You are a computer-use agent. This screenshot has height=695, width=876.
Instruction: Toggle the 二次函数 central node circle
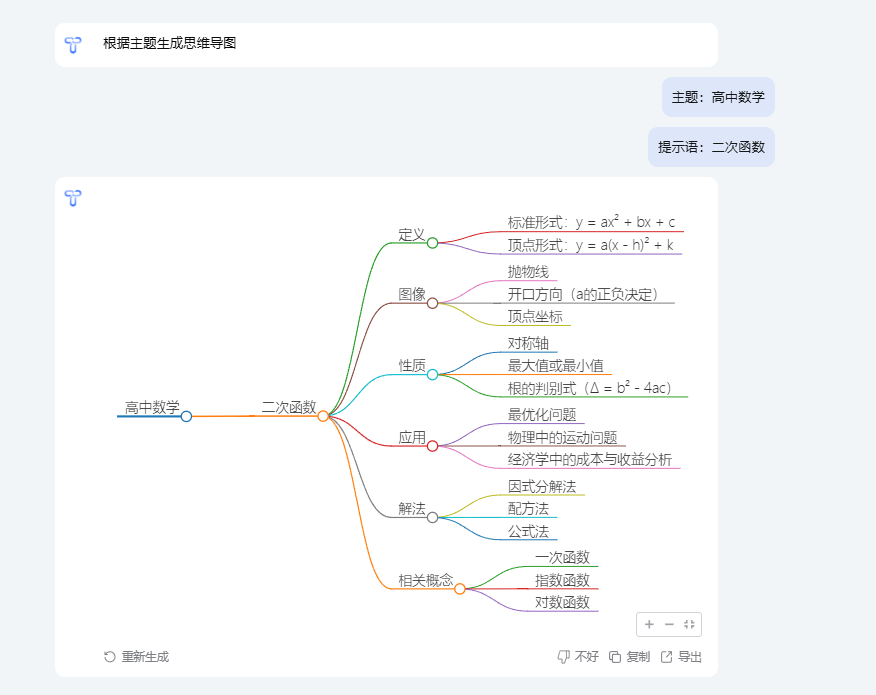(x=324, y=417)
